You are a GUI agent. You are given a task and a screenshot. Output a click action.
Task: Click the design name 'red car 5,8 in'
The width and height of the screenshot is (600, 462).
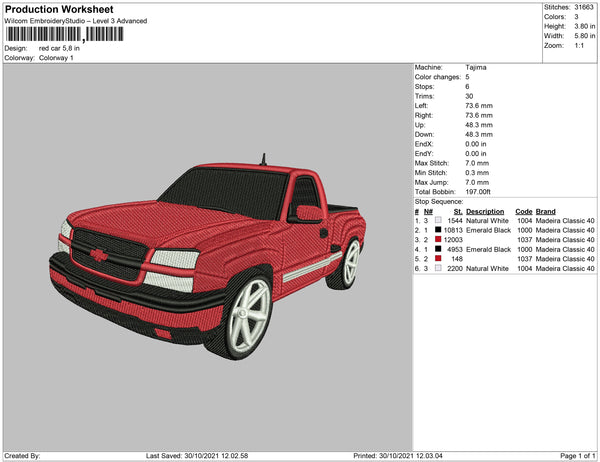pyautogui.click(x=59, y=48)
